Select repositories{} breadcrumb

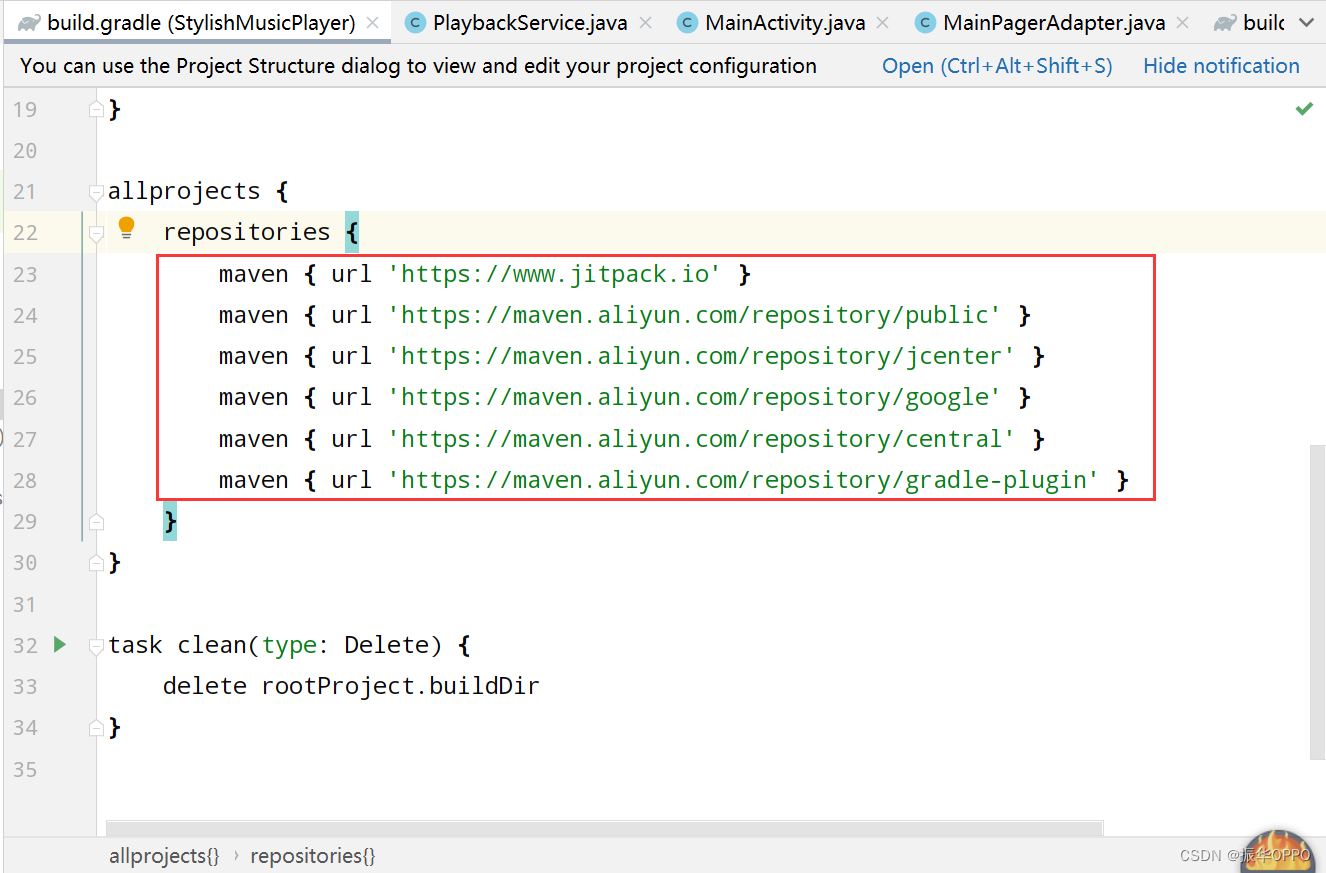point(313,856)
